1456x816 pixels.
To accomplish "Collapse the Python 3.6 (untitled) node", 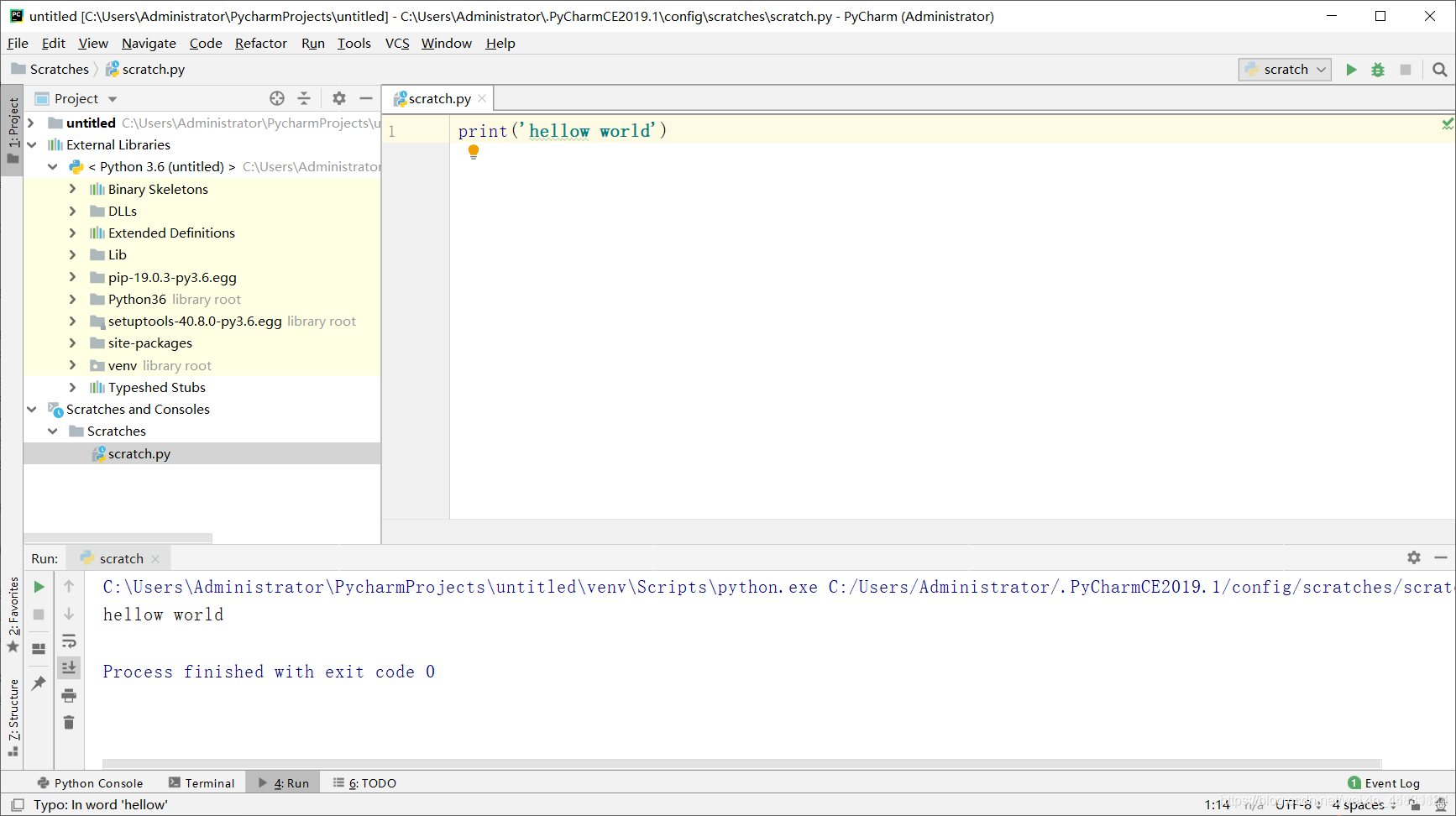I will click(x=52, y=166).
